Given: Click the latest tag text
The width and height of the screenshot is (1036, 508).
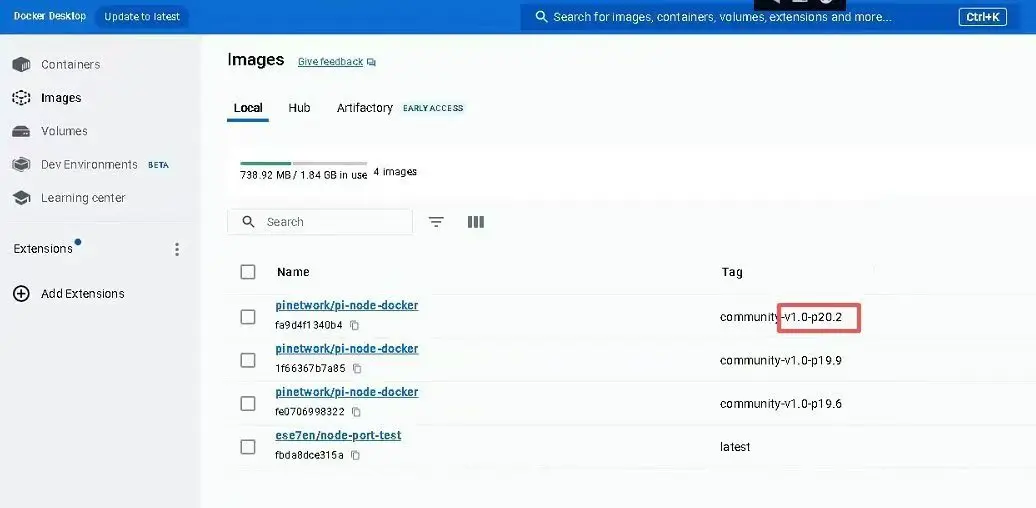Looking at the screenshot, I should point(735,447).
